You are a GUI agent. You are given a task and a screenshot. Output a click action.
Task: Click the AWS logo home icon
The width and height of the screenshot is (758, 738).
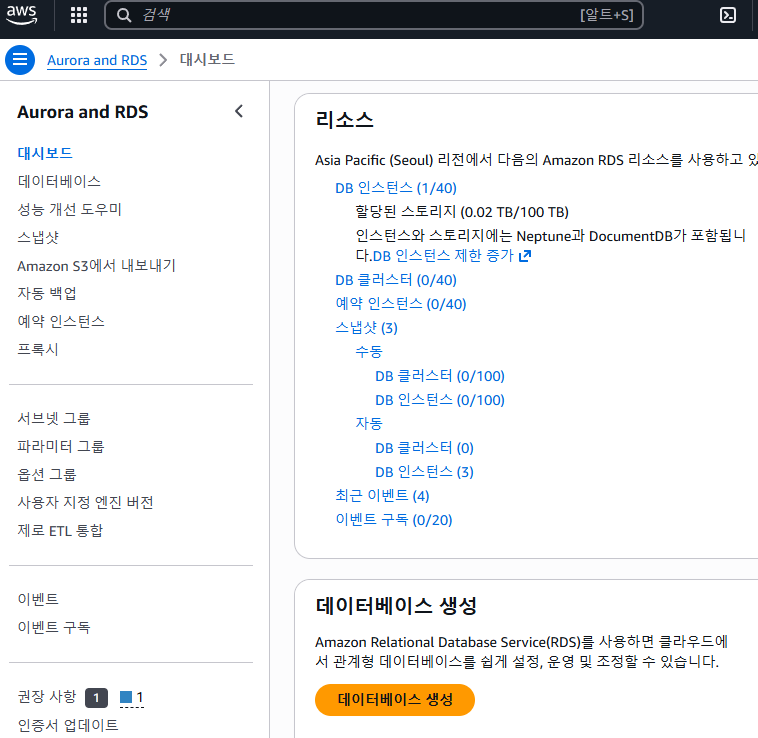click(21, 14)
